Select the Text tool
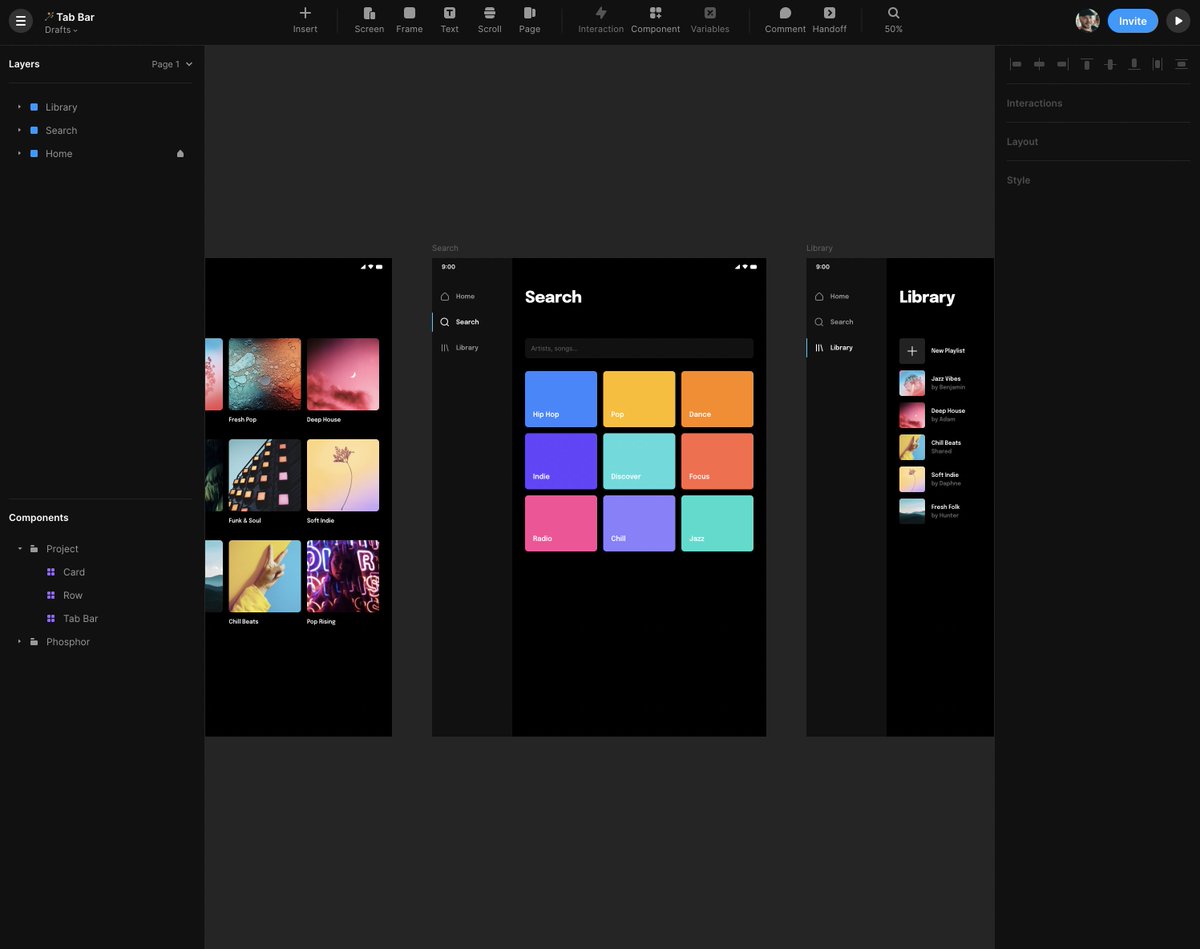This screenshot has height=949, width=1200. pyautogui.click(x=449, y=20)
